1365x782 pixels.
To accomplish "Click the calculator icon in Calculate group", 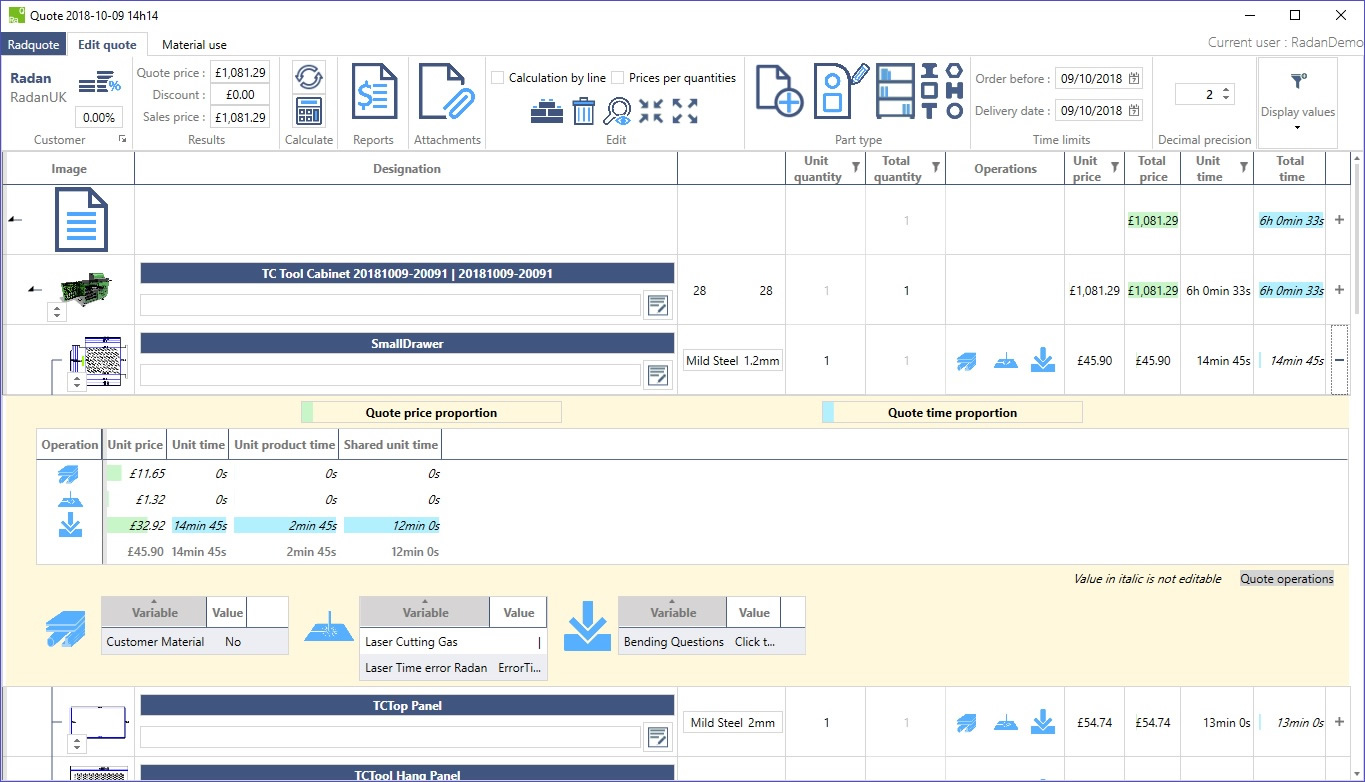I will [309, 111].
